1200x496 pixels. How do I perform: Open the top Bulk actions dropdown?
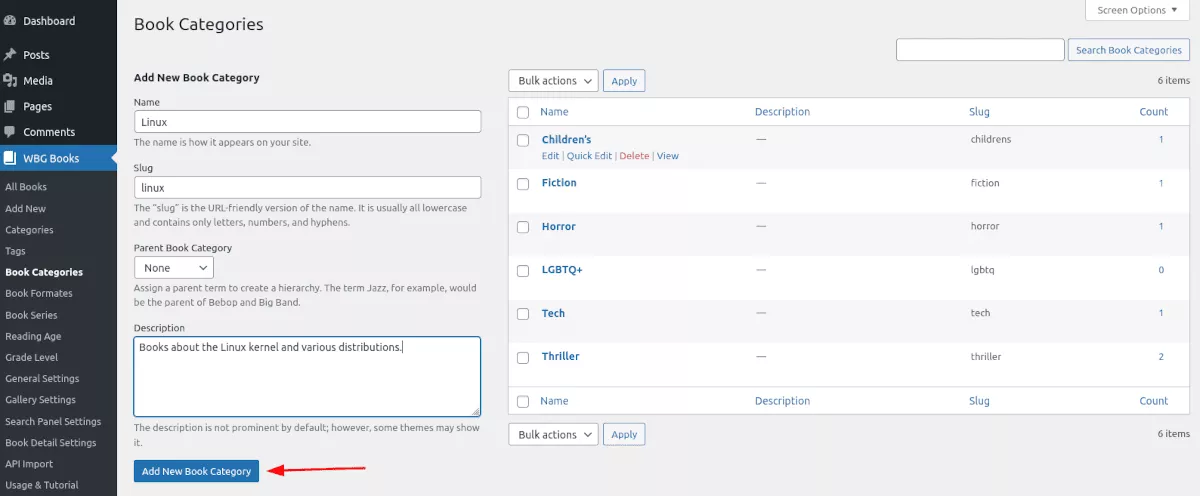click(x=553, y=81)
